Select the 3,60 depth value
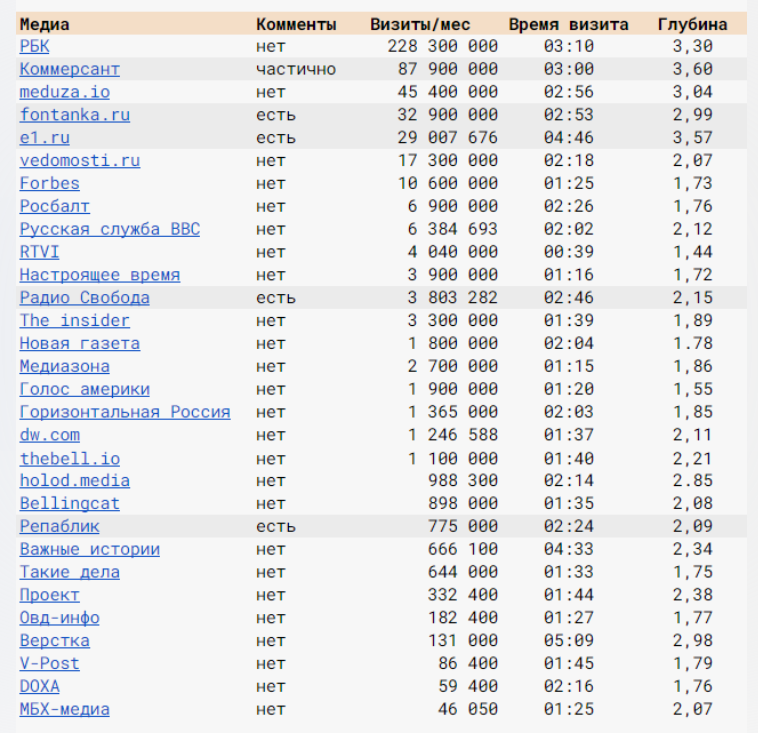 point(692,69)
